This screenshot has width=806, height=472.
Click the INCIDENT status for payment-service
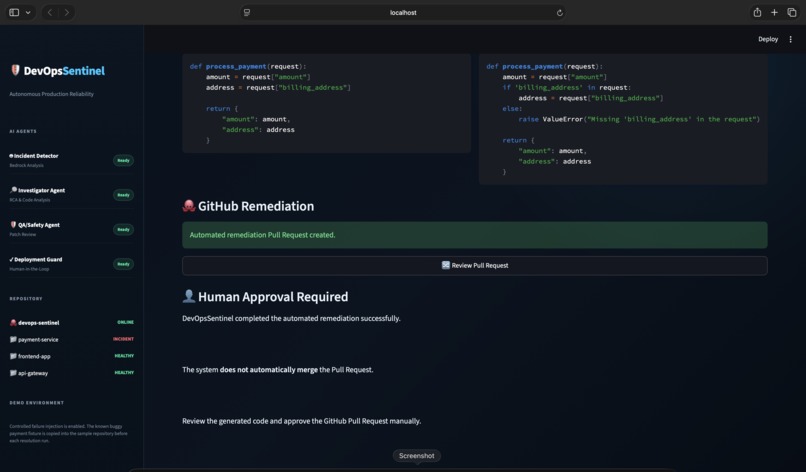123,339
